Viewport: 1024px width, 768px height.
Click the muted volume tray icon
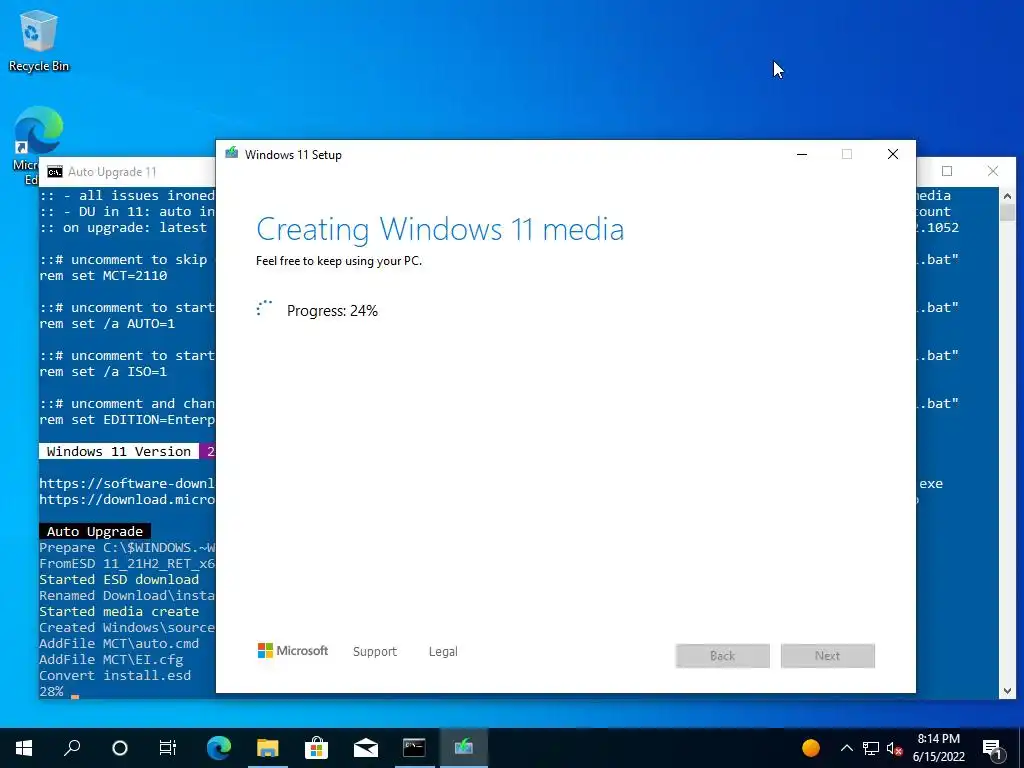coord(894,748)
